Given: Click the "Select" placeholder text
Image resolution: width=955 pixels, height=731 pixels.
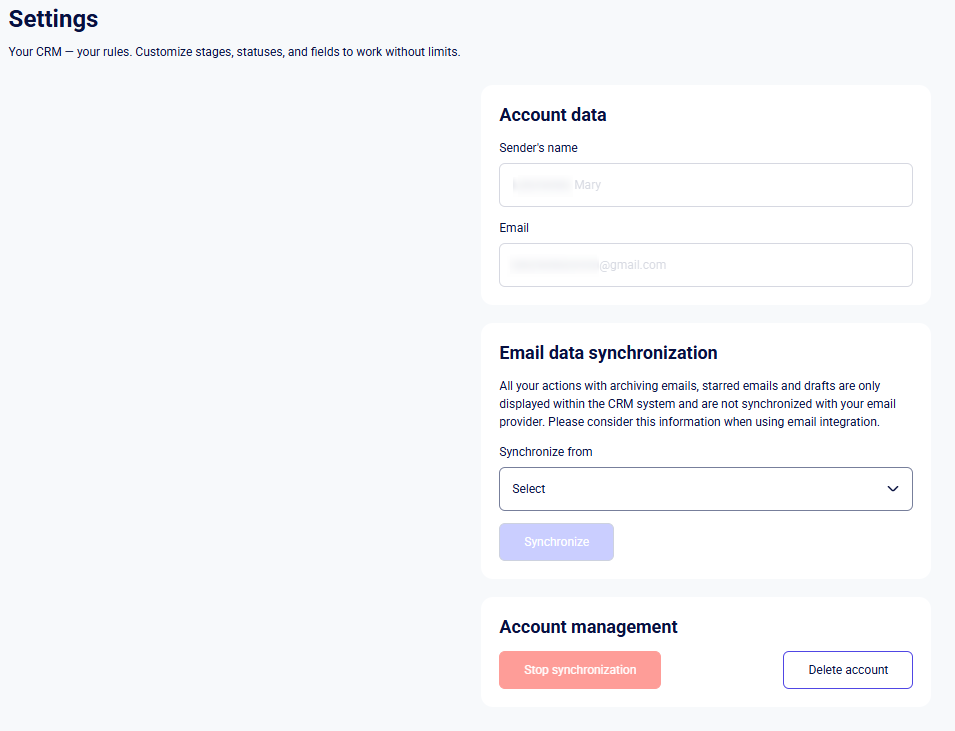Looking at the screenshot, I should coord(529,489).
